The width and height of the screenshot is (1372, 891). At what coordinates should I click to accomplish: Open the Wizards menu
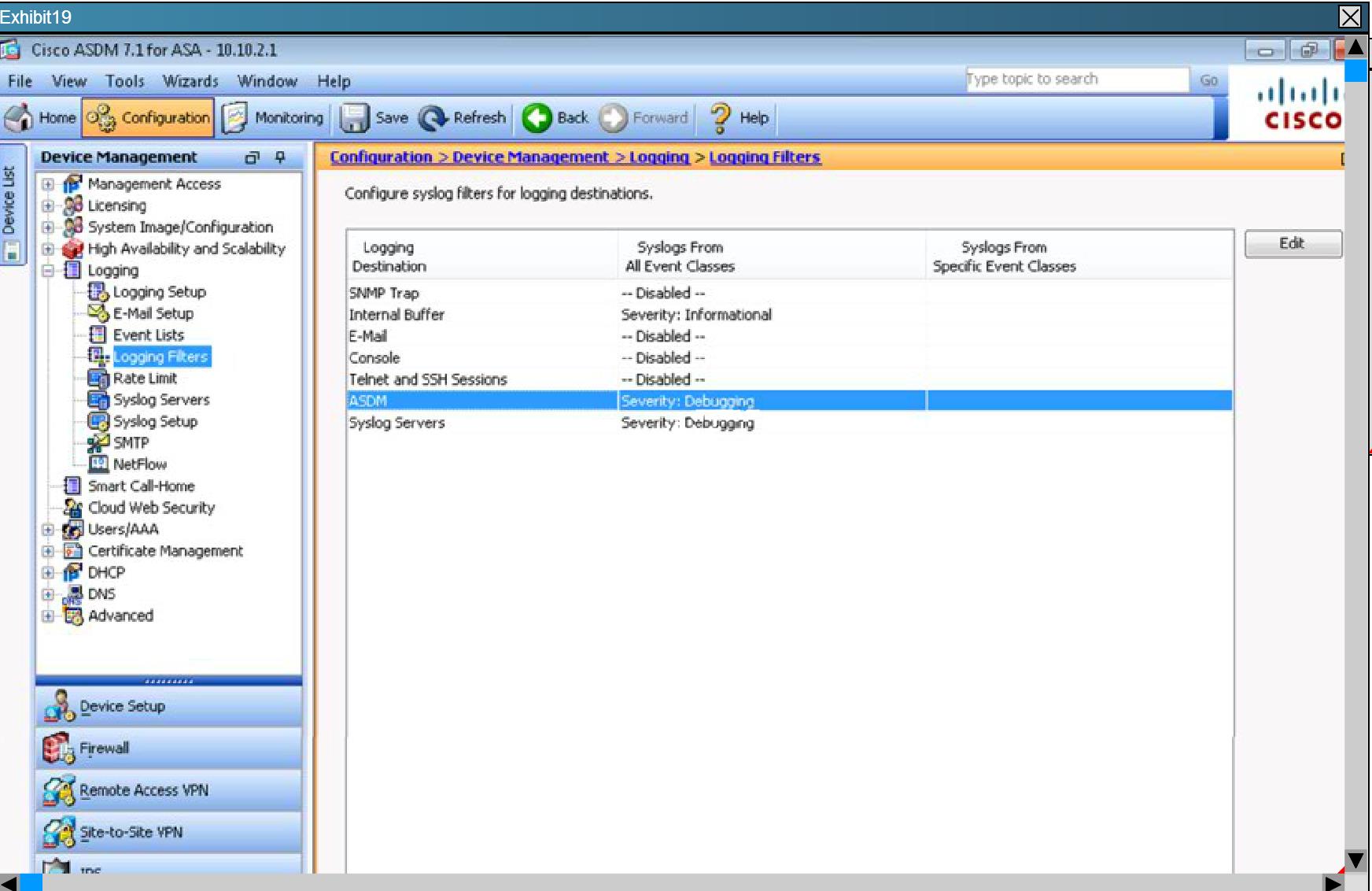[190, 81]
